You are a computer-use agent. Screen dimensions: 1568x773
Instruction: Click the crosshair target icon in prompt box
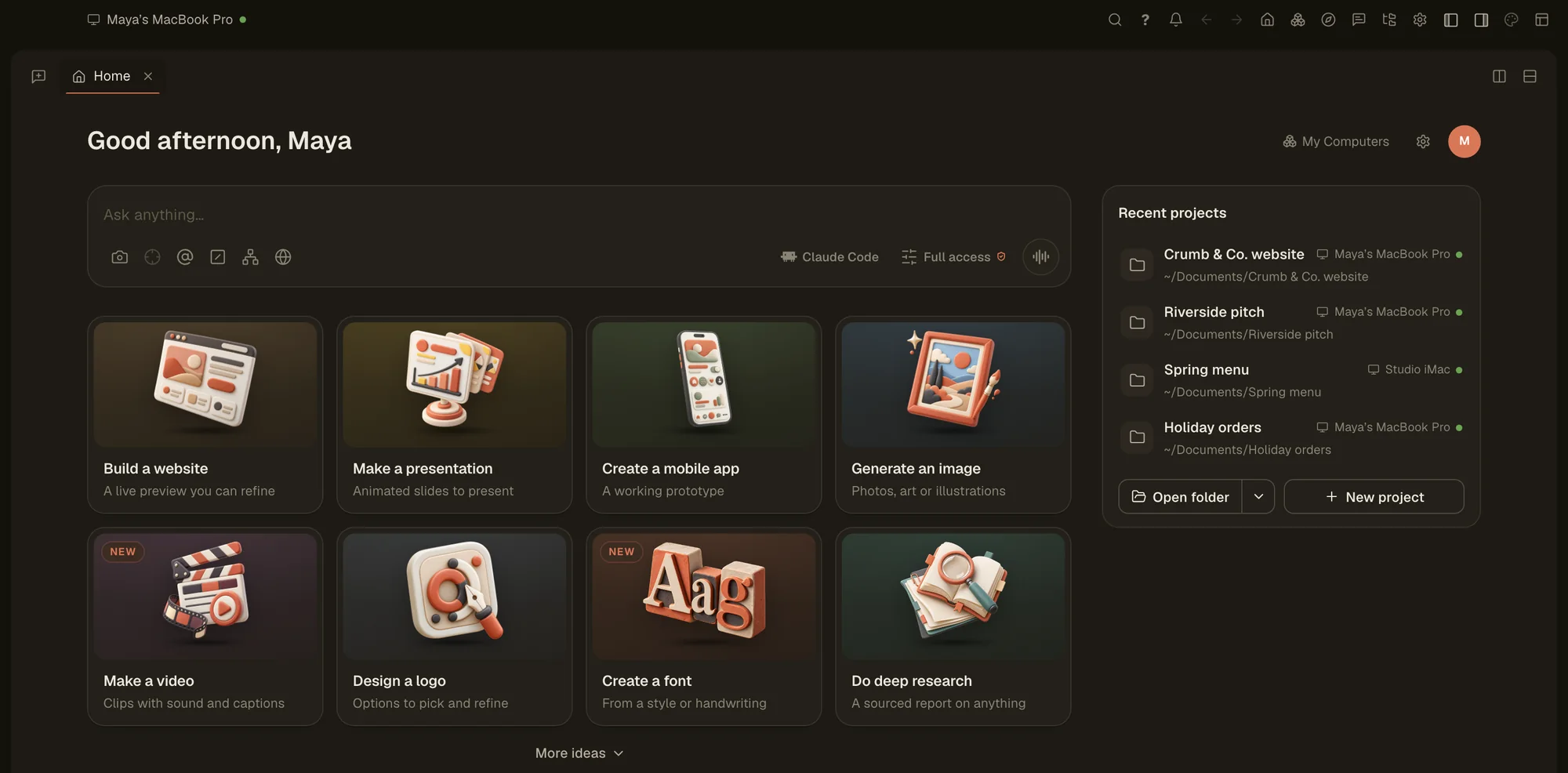pyautogui.click(x=152, y=257)
